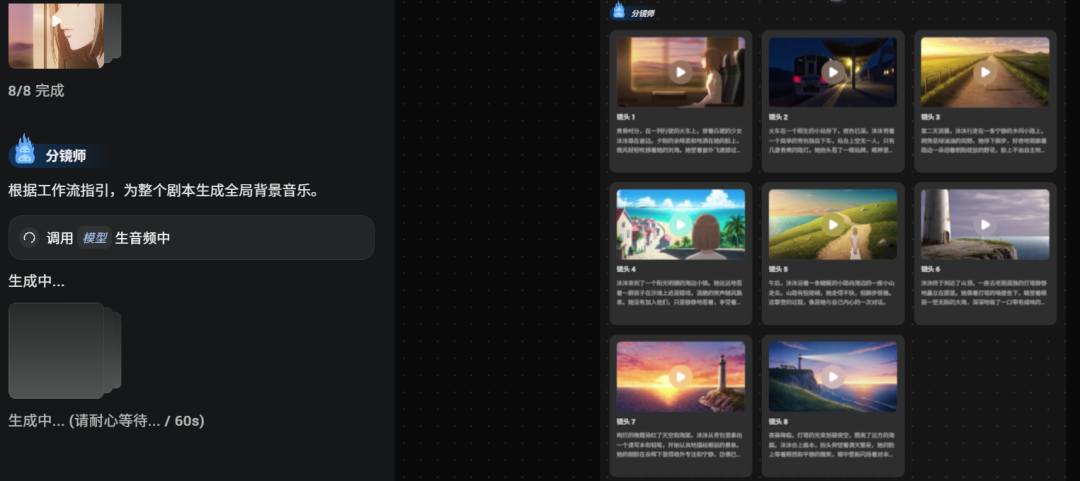Open the 调用 模型 生音频中 status pill
This screenshot has height=481, width=1080.
(x=191, y=238)
